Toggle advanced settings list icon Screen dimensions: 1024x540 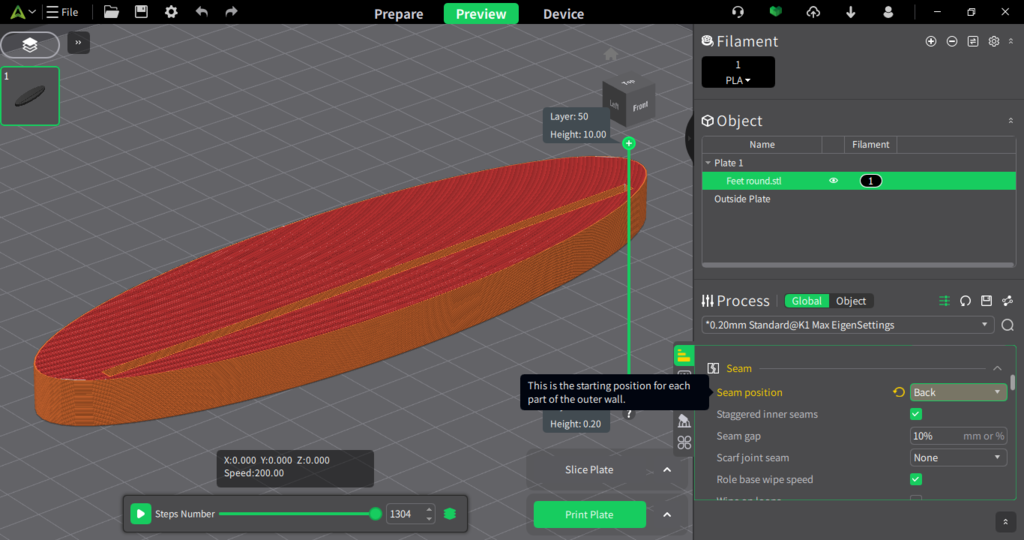(x=944, y=300)
